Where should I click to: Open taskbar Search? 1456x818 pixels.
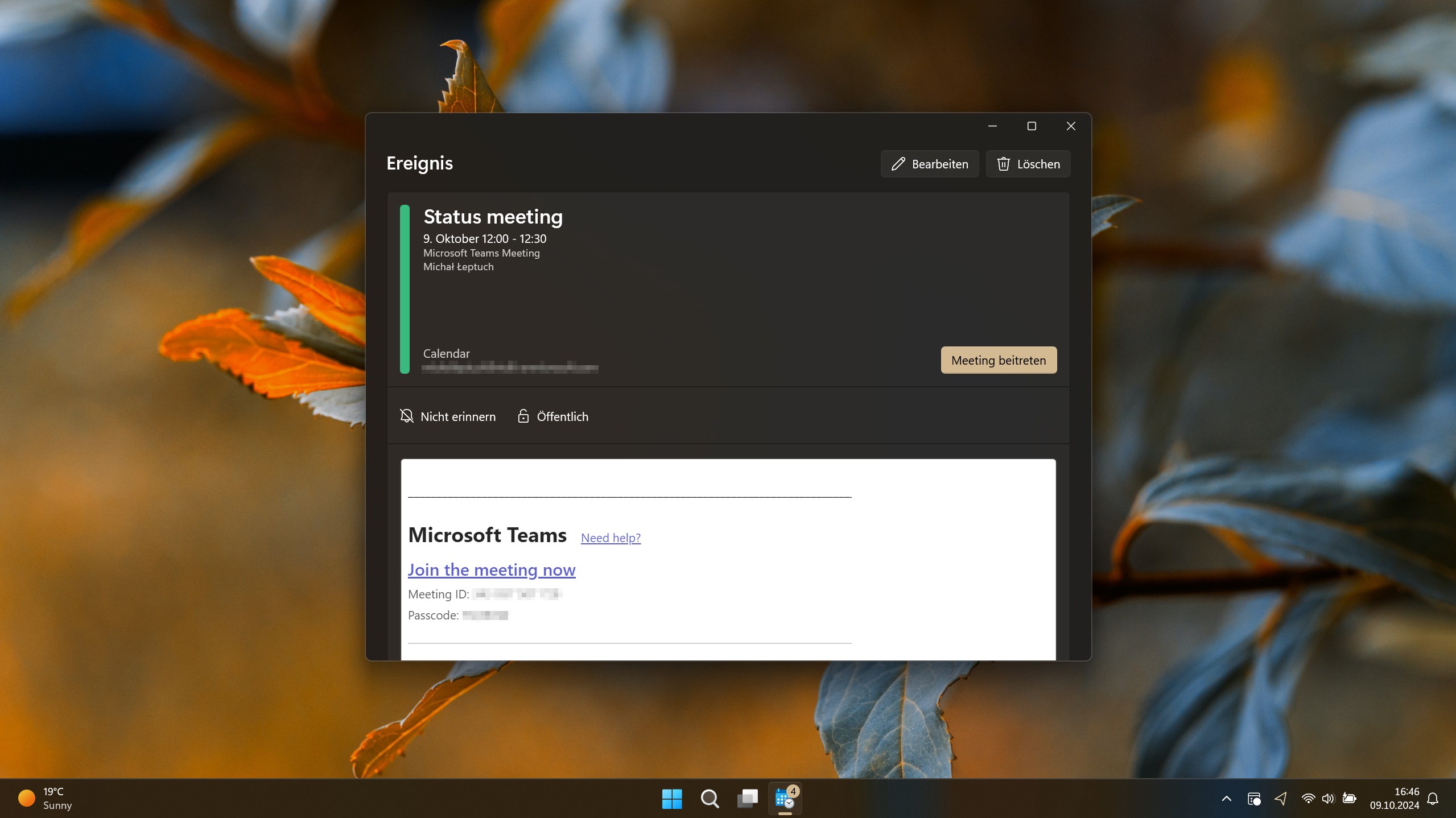[x=710, y=799]
